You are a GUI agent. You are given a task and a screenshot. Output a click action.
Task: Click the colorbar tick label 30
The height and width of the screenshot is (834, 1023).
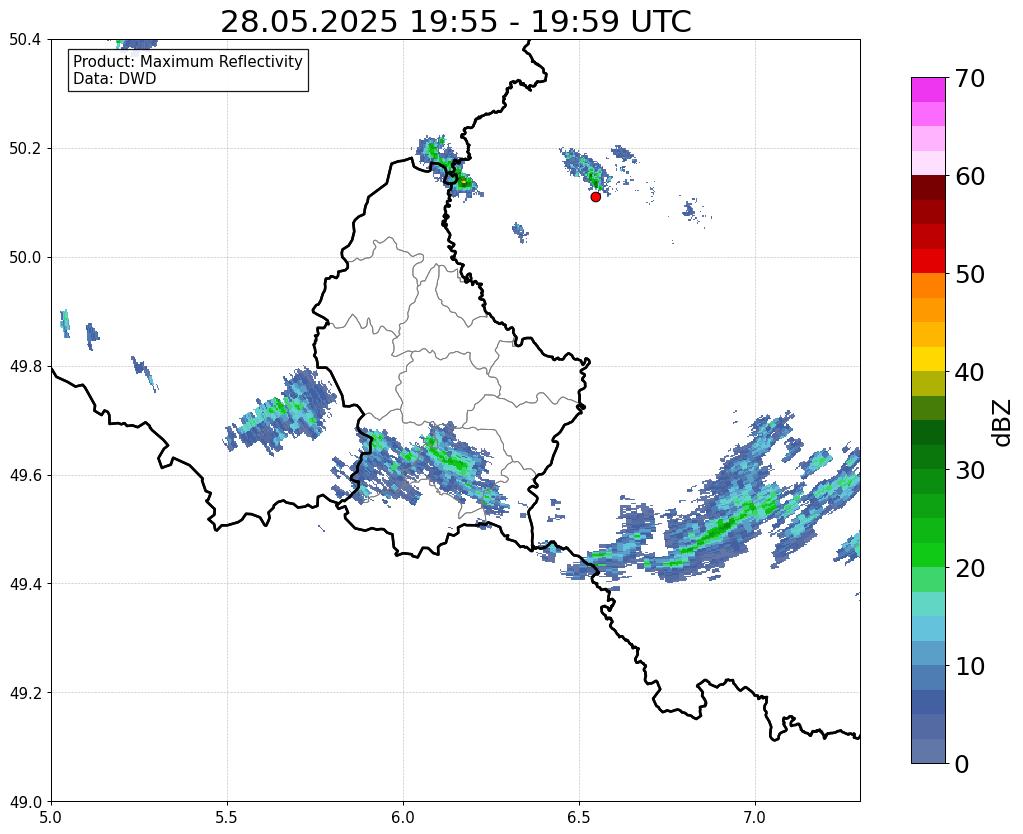coord(970,470)
